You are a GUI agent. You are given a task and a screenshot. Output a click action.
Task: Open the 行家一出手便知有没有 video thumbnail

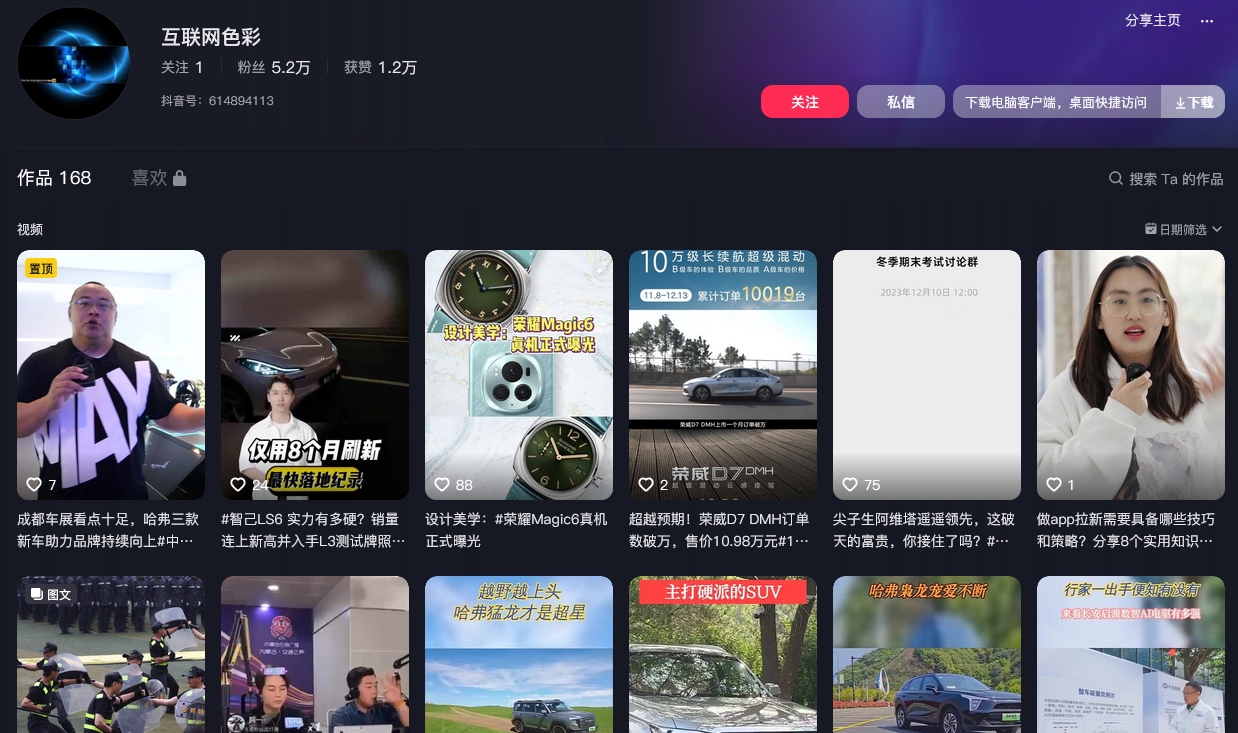point(1131,654)
